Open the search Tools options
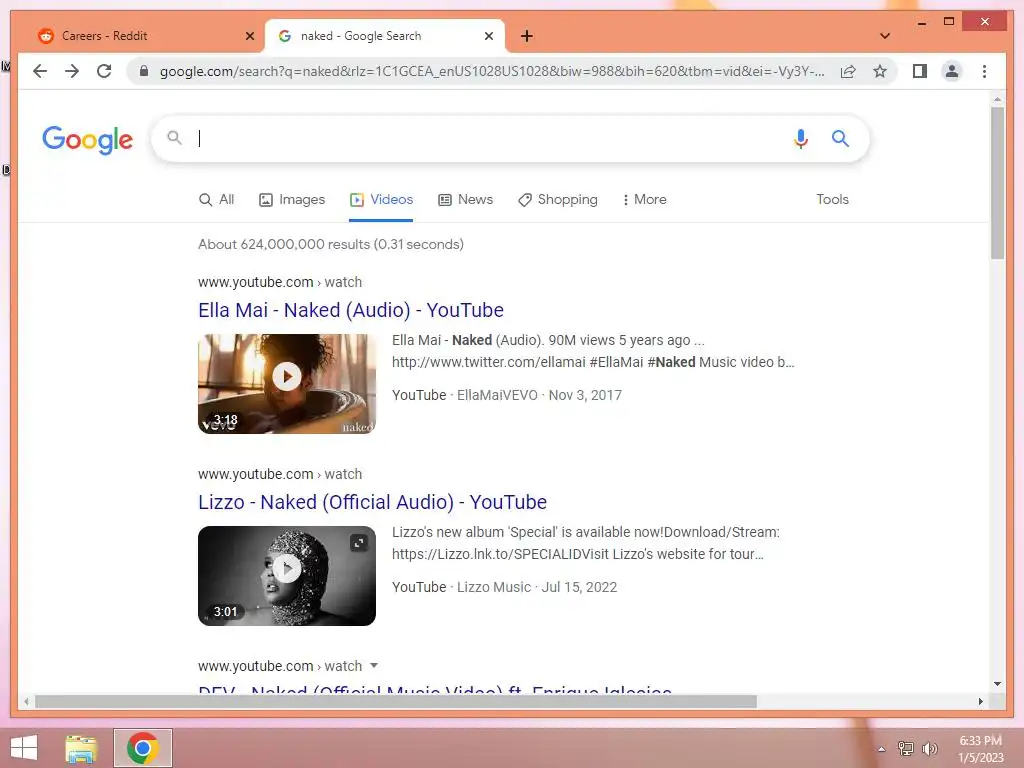Screen dimensions: 1024x768 [x=832, y=200]
